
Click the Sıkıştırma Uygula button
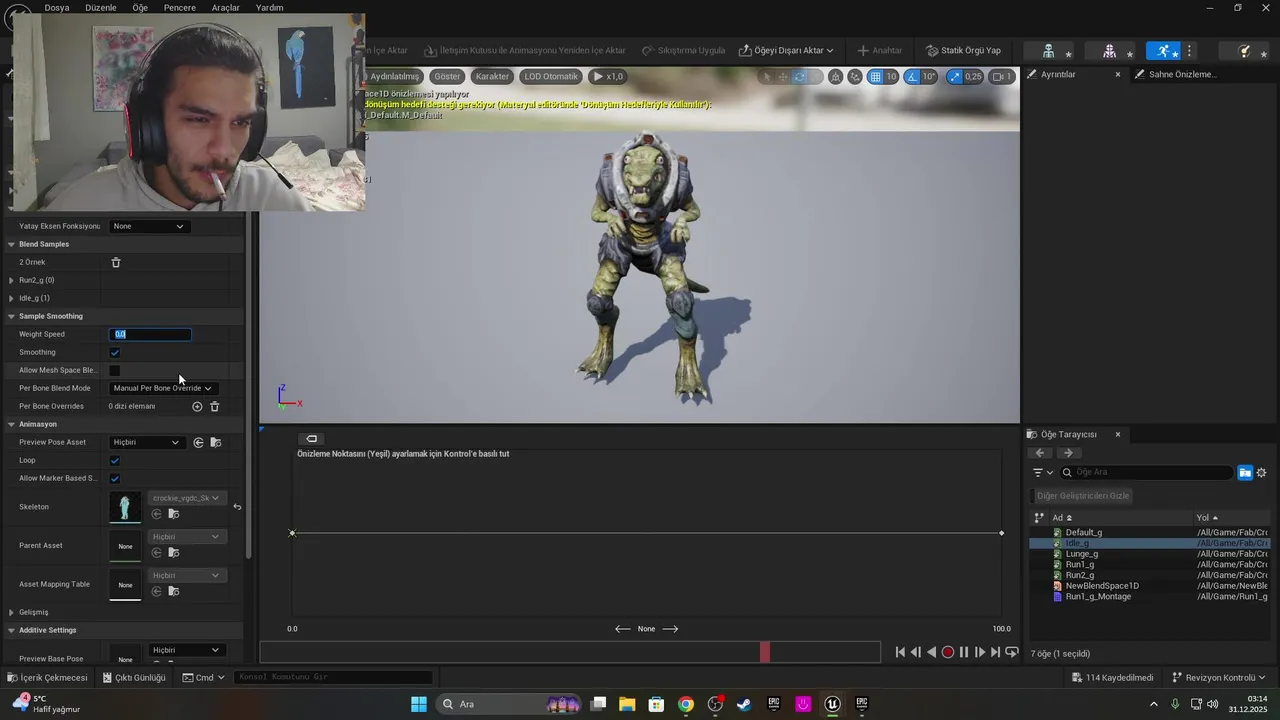683,50
